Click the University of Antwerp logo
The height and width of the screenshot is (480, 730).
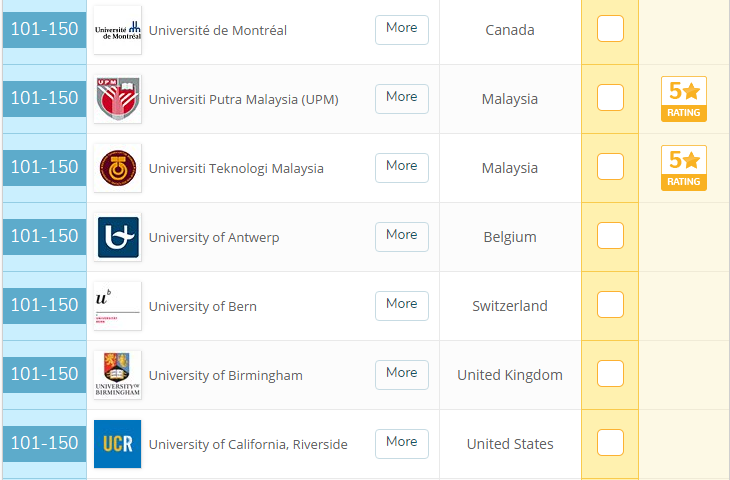[x=117, y=237]
